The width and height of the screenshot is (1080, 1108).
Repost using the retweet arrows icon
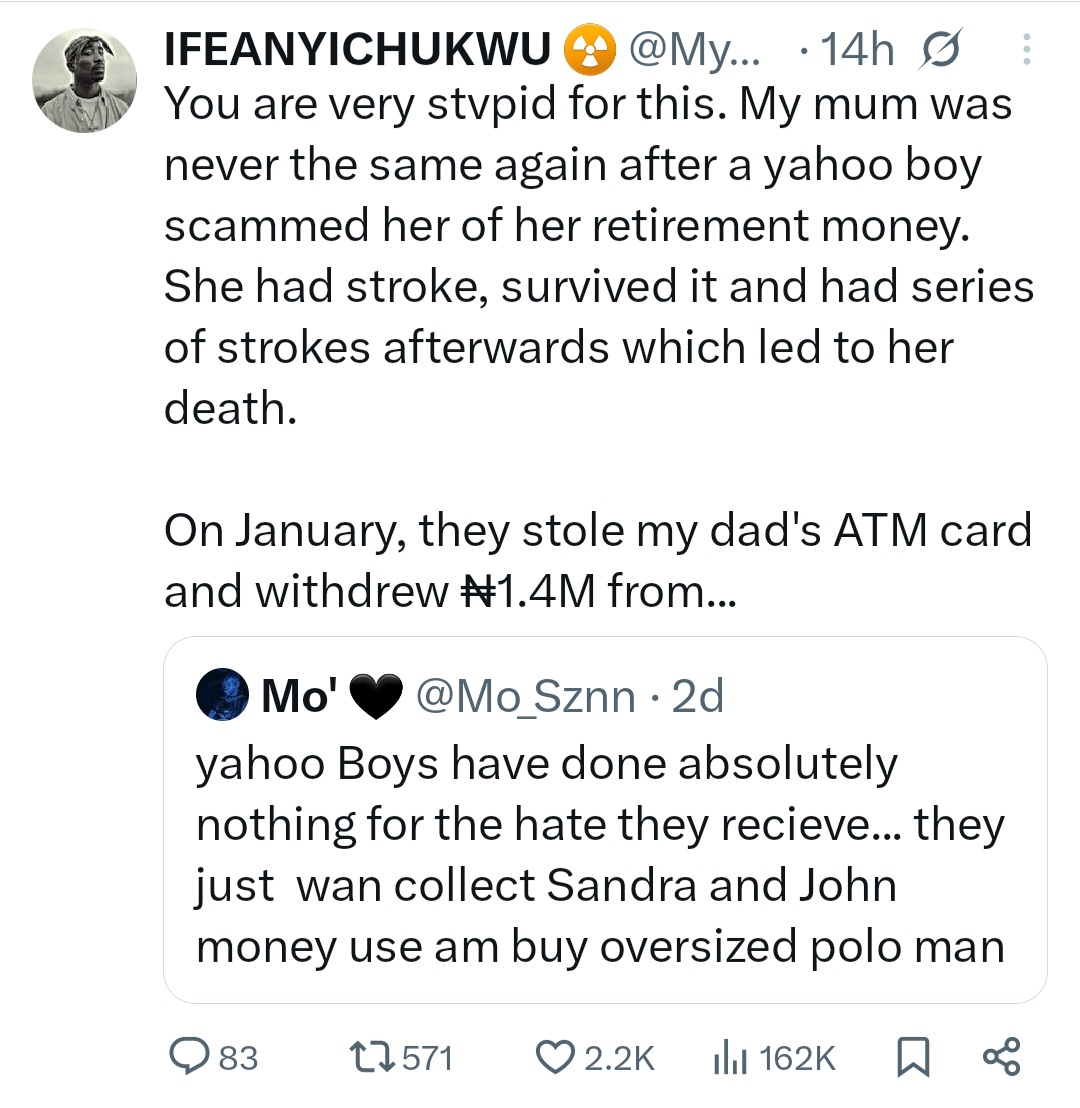tap(371, 1057)
